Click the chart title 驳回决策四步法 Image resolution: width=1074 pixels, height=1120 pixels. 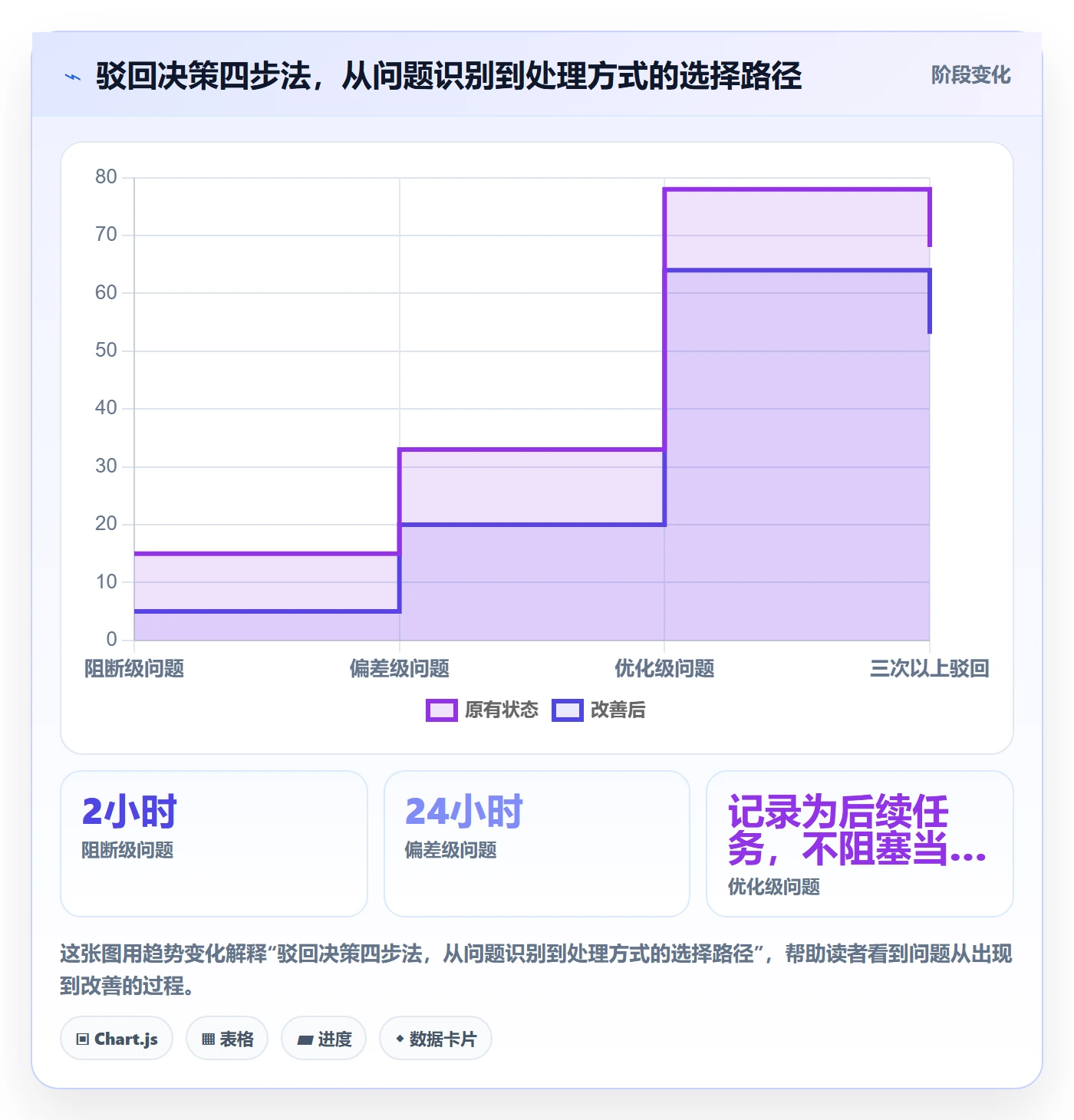(449, 76)
